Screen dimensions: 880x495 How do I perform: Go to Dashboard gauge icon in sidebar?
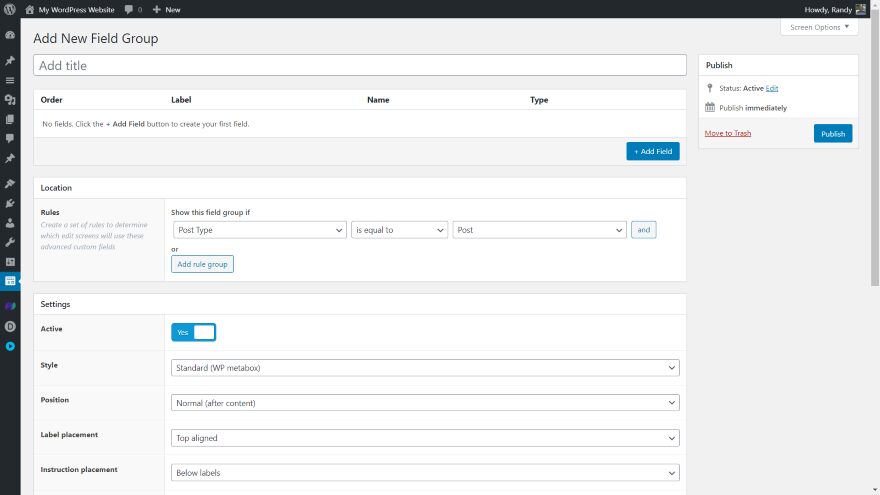(x=10, y=35)
